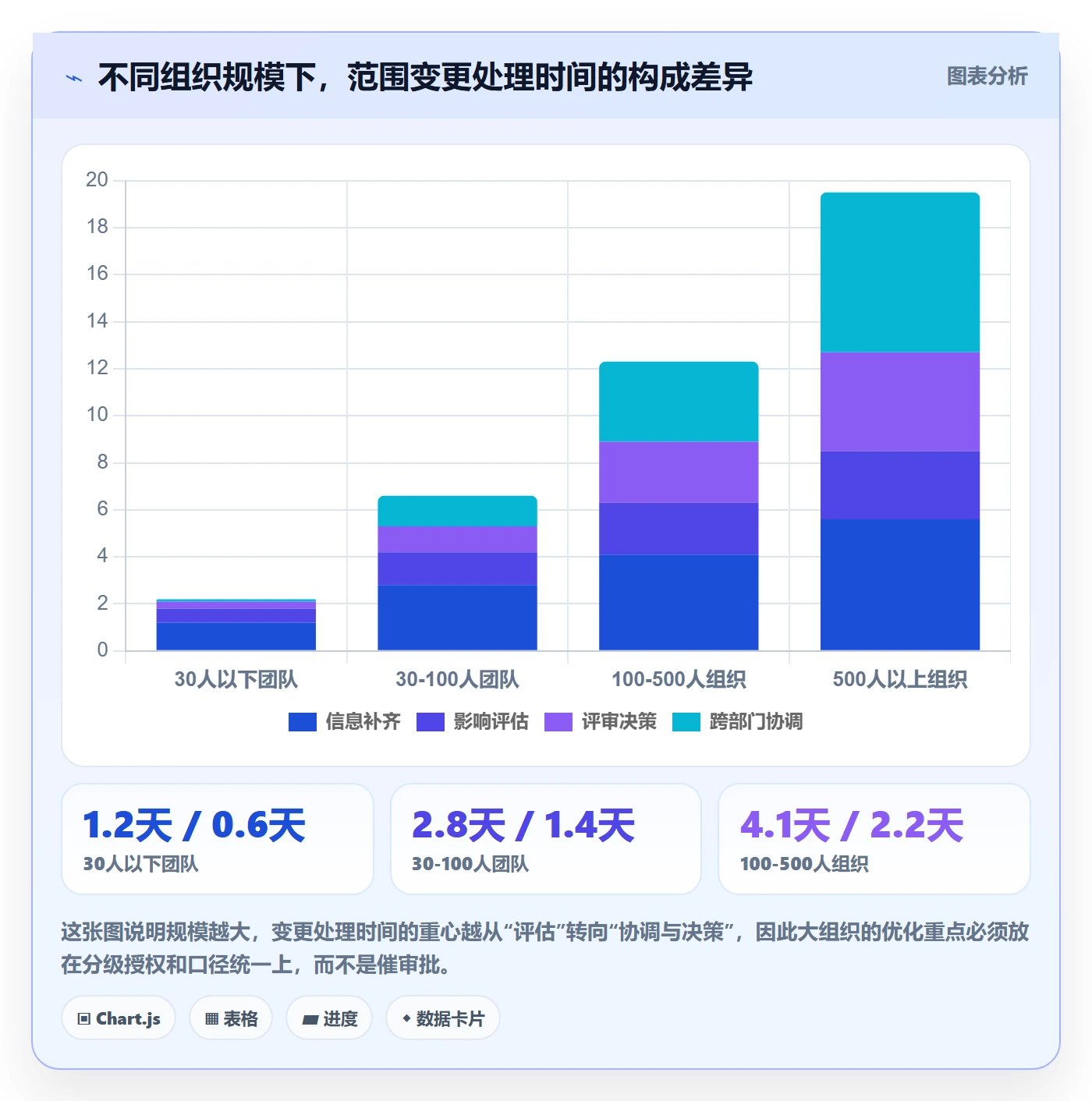Click the 信息补齐 segment of the 500人以上组织 bar
The image size is (1092, 1101).
900,585
